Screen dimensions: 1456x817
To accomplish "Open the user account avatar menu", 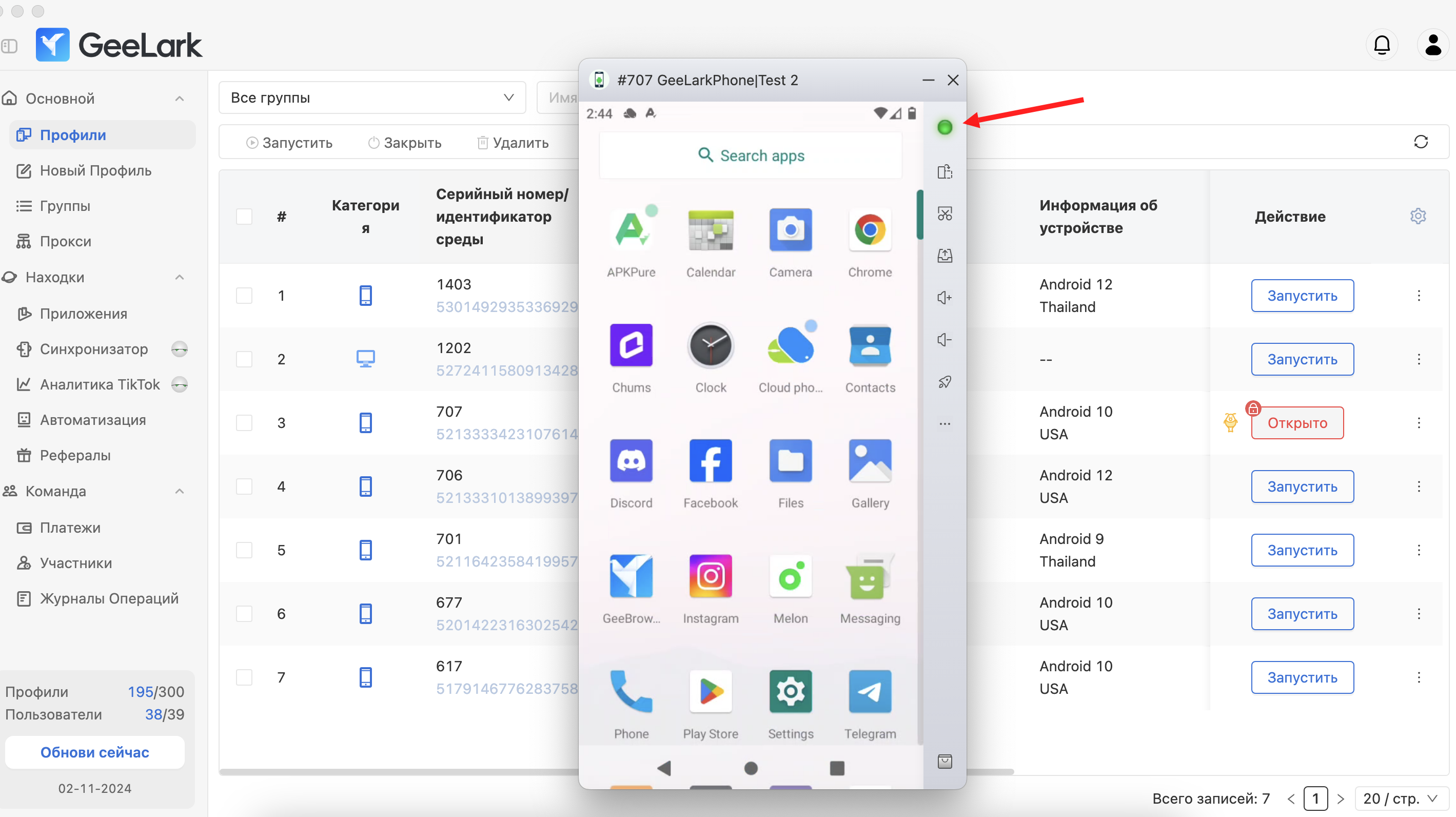I will coord(1432,45).
